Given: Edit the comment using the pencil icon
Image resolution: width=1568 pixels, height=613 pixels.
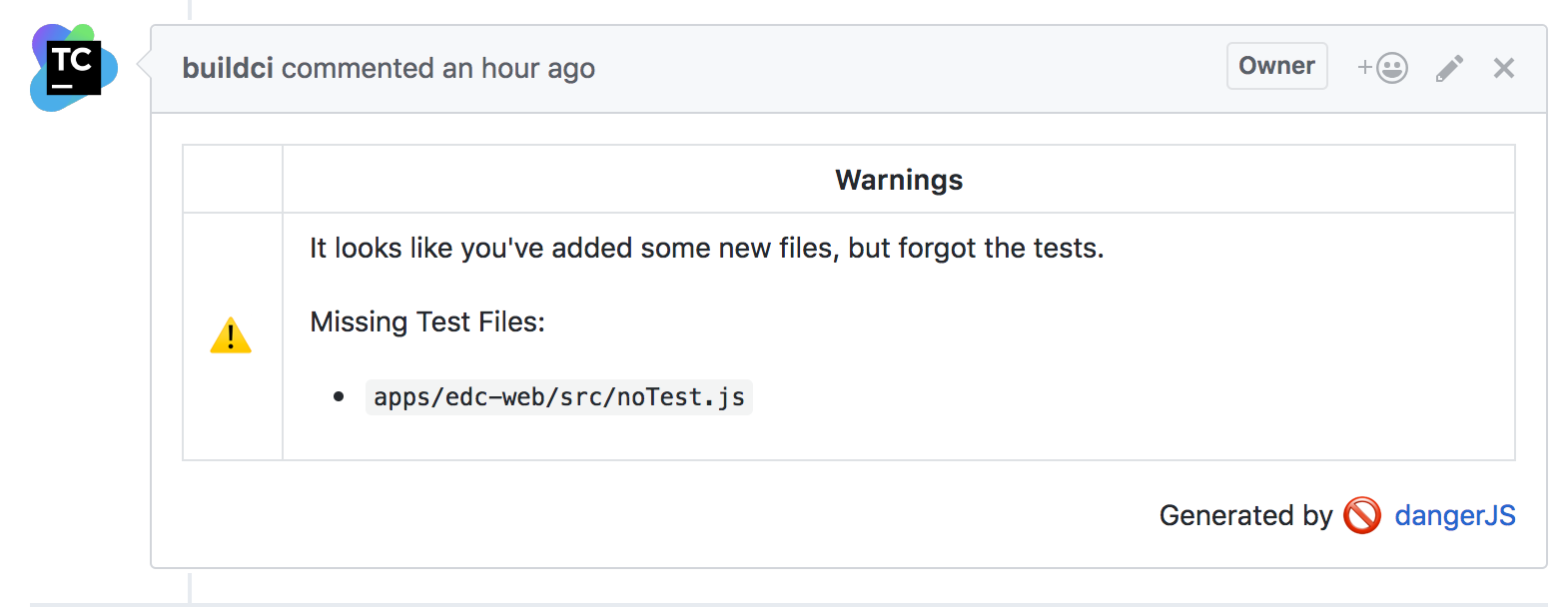Looking at the screenshot, I should click(x=1449, y=68).
